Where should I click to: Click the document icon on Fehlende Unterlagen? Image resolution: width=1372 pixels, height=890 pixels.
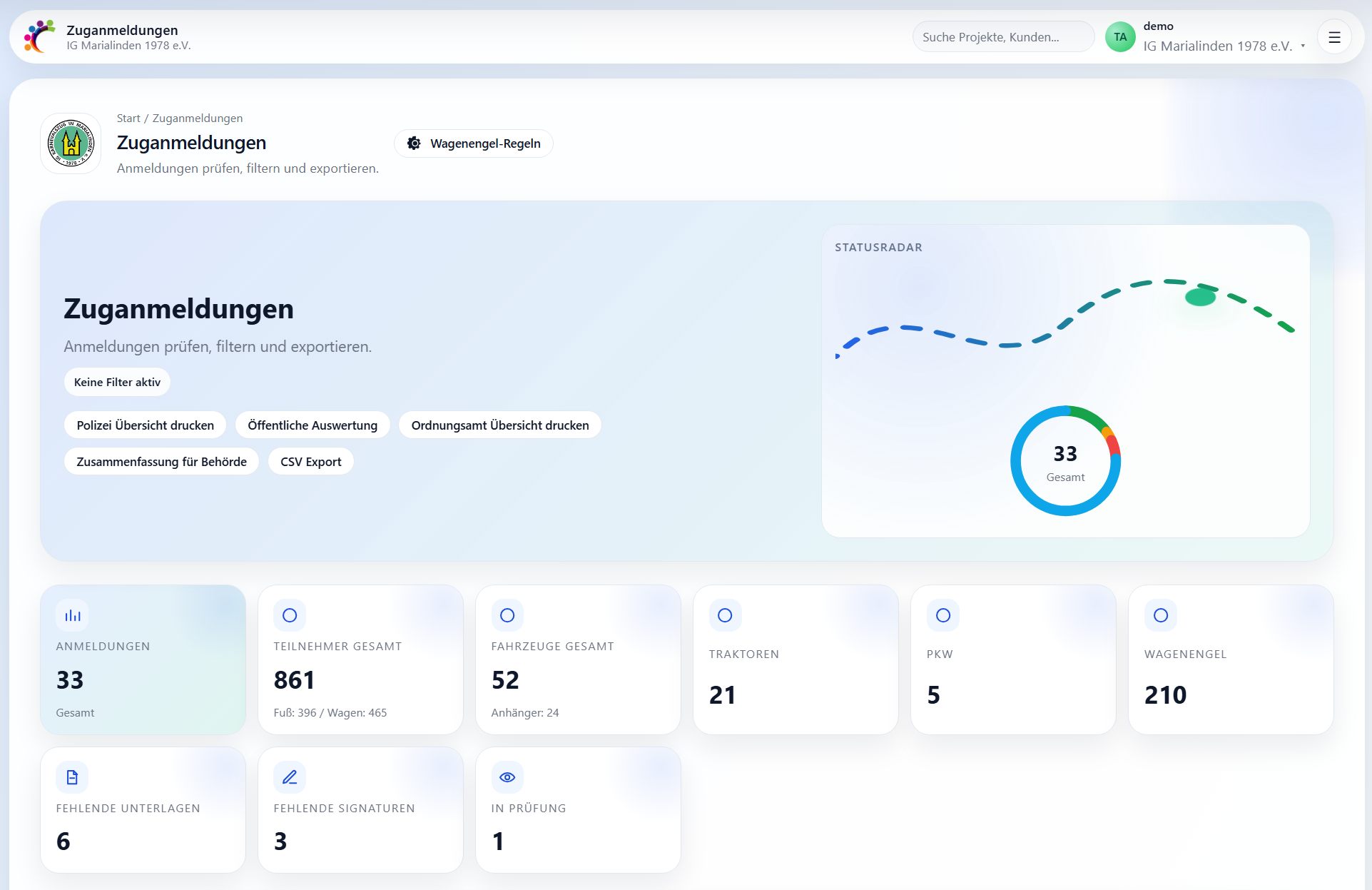pyautogui.click(x=72, y=777)
